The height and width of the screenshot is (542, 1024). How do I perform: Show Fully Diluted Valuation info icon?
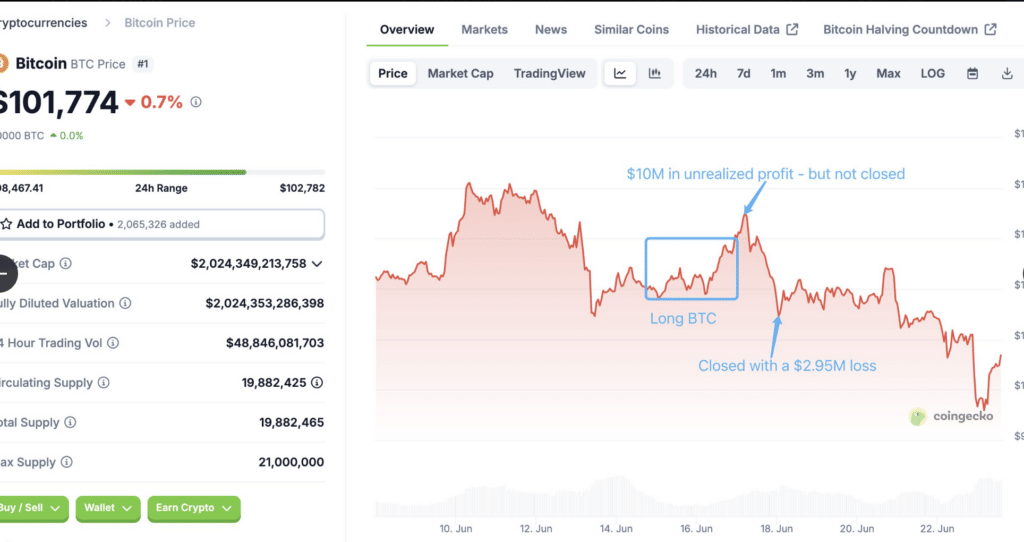(x=125, y=303)
